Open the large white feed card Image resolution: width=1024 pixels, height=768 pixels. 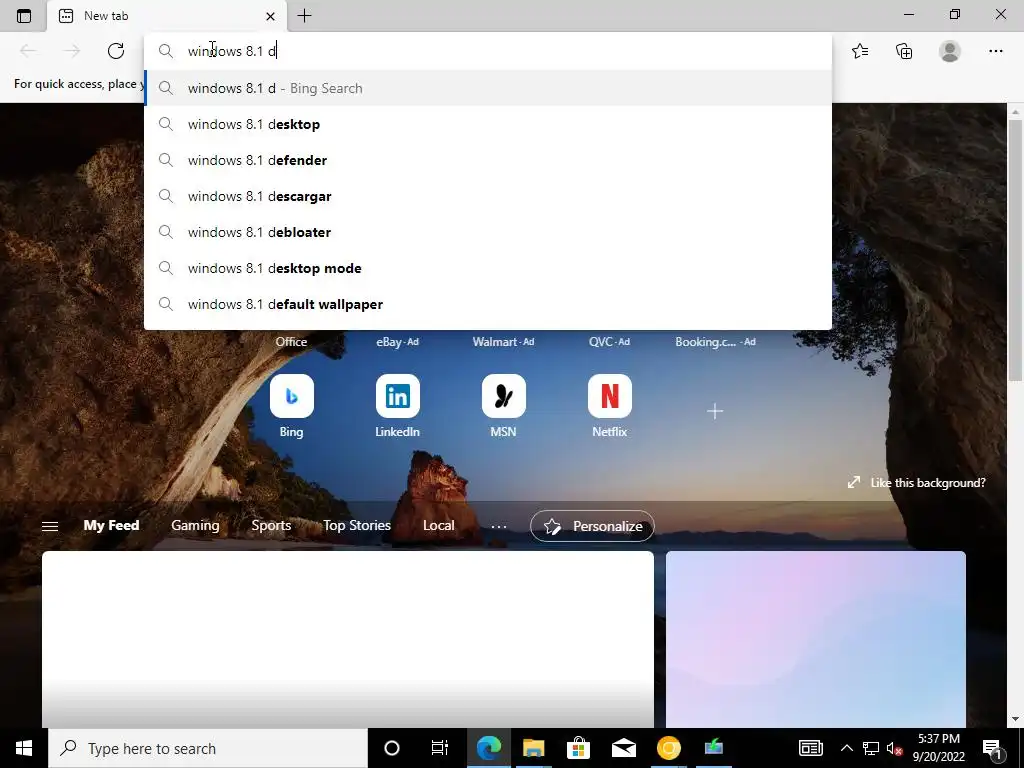pyautogui.click(x=347, y=639)
